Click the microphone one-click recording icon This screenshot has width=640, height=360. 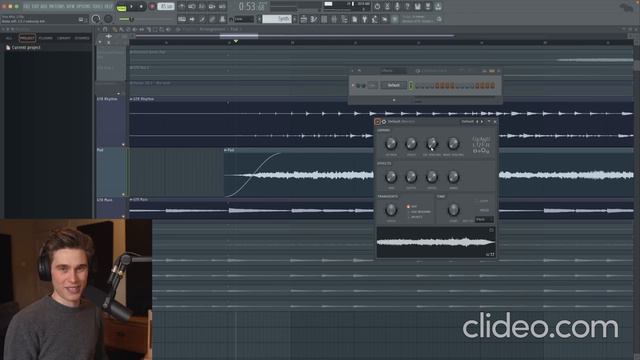click(397, 7)
